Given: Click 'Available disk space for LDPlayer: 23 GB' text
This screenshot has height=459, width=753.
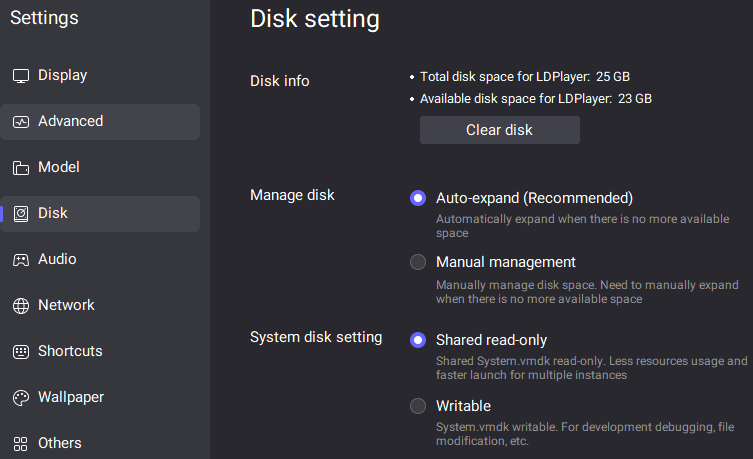Looking at the screenshot, I should click(536, 99).
